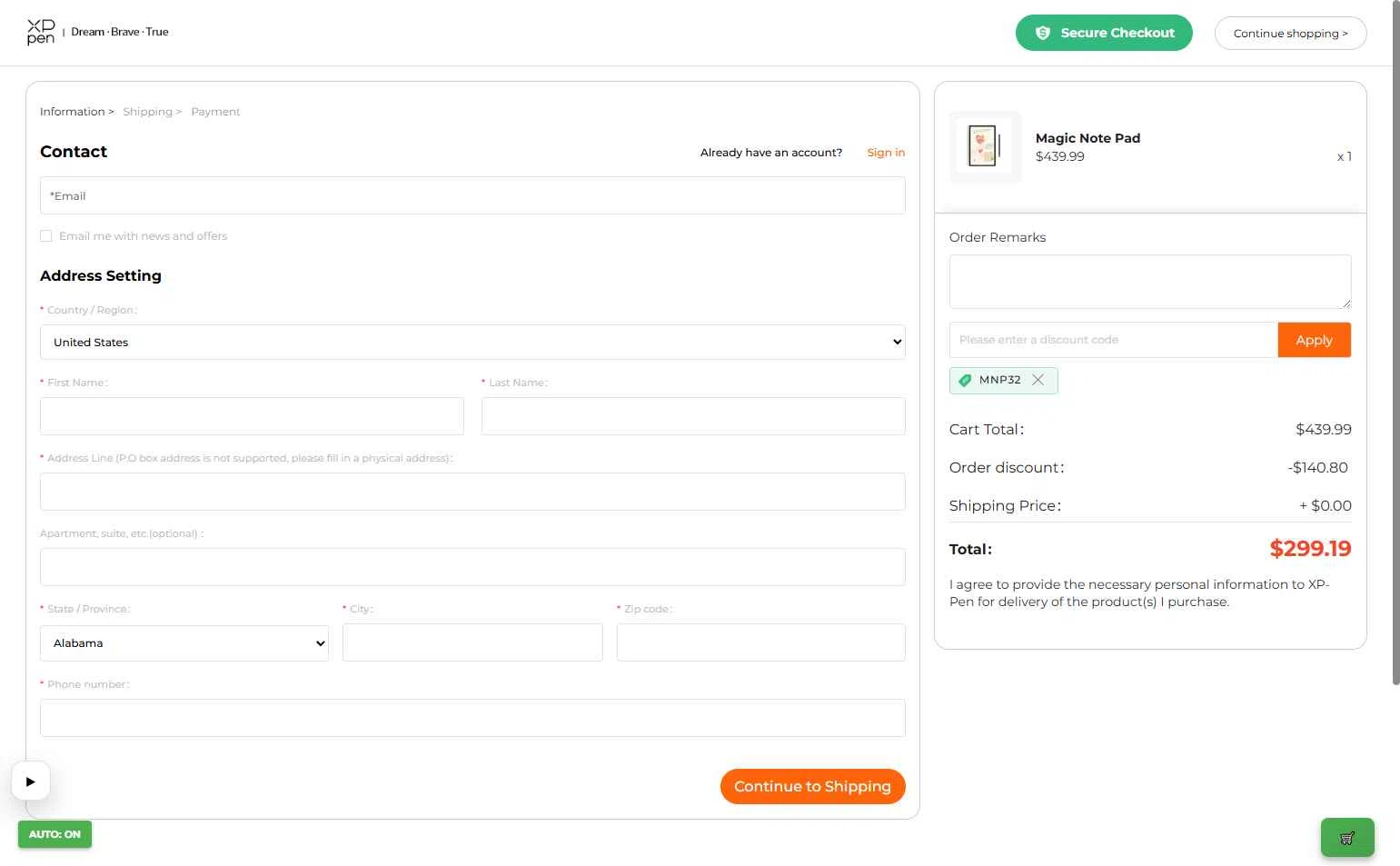Focus the First Name field
Viewport: 1400px width, 866px height.
(x=252, y=416)
